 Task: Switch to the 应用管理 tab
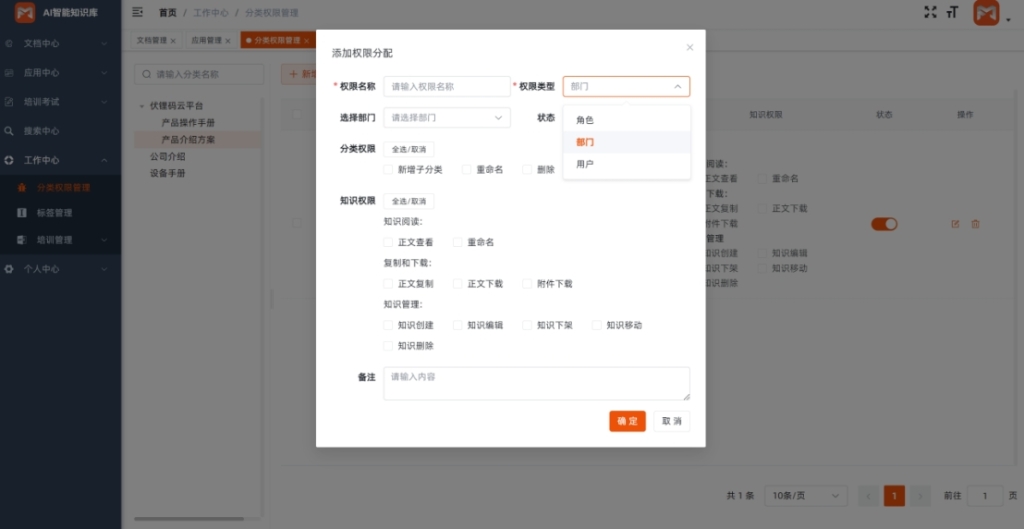(x=206, y=40)
